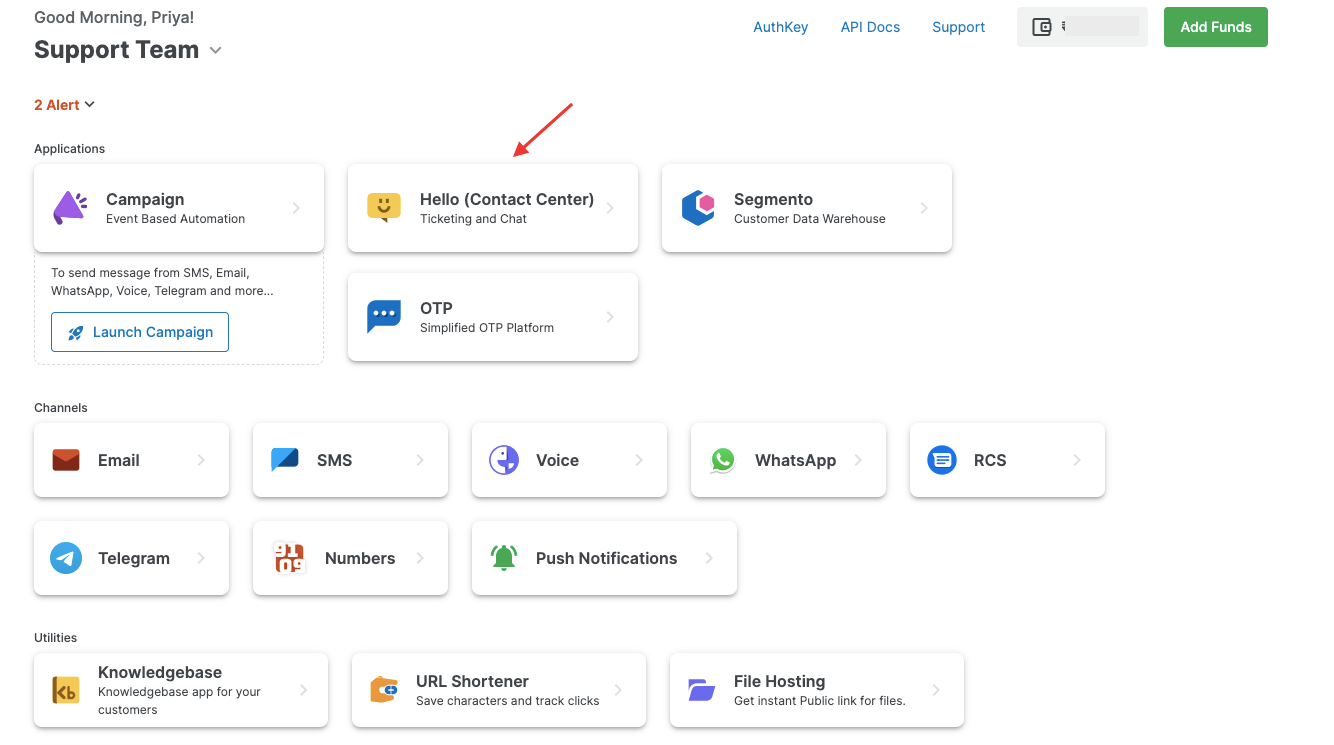Click the Email envelope icon
The width and height of the screenshot is (1334, 745).
66,460
